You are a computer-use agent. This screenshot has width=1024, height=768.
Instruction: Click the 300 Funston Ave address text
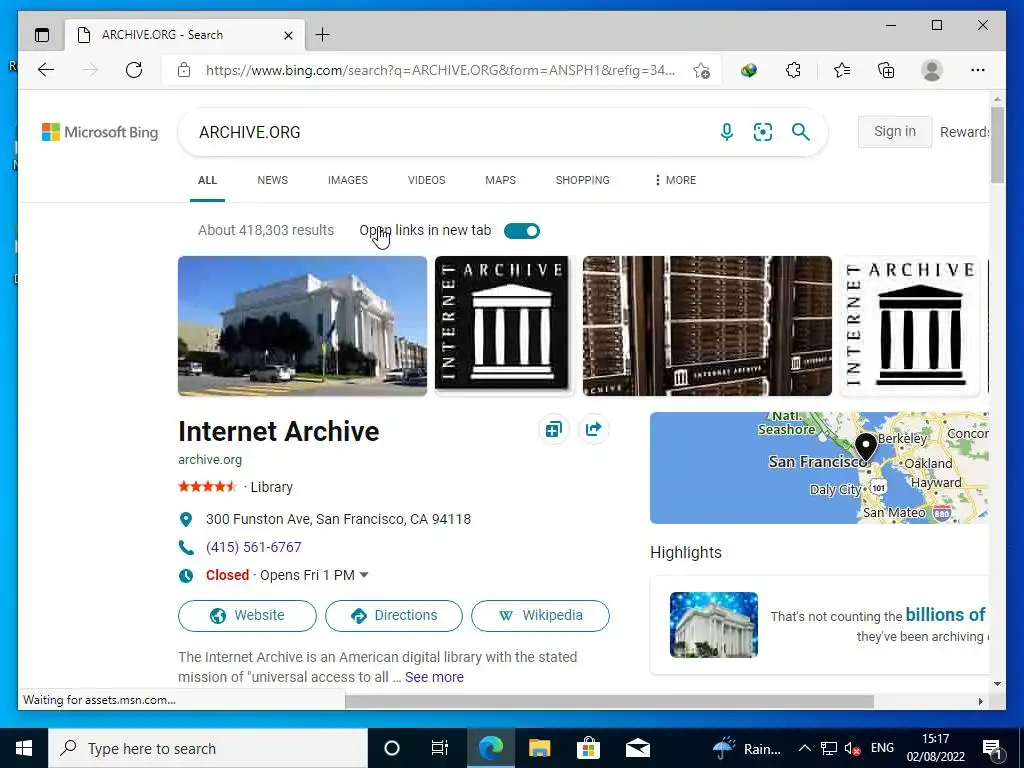pyautogui.click(x=338, y=519)
